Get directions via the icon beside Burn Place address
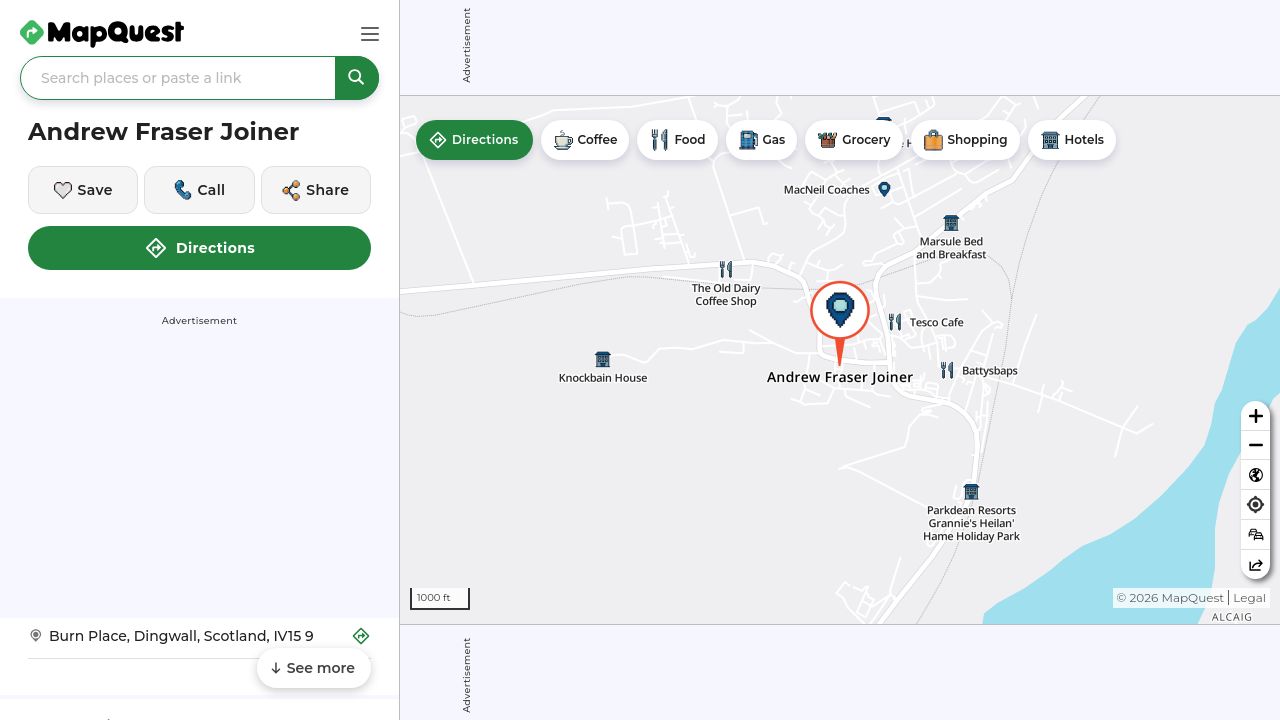Screen dimensions: 1280x720 click(x=361, y=636)
